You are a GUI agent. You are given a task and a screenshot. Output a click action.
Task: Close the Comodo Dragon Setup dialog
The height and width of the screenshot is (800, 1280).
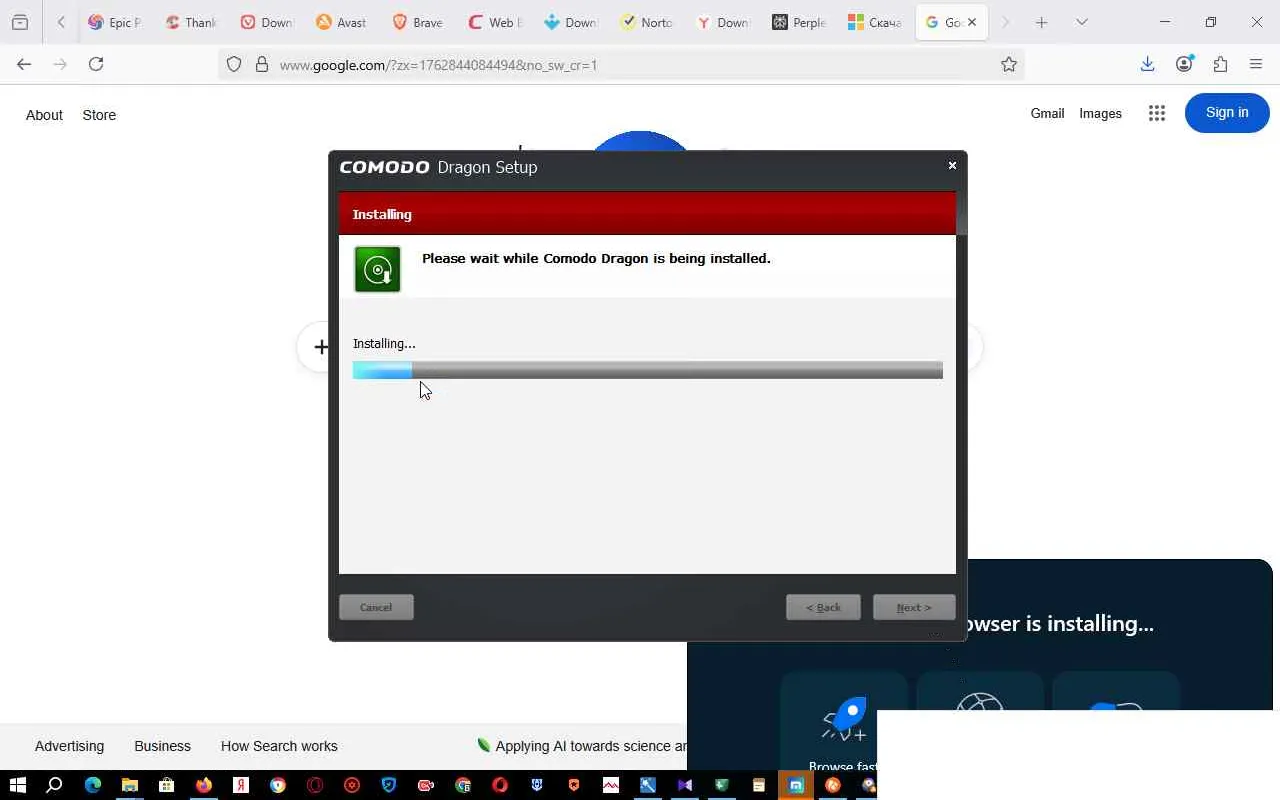(x=952, y=165)
